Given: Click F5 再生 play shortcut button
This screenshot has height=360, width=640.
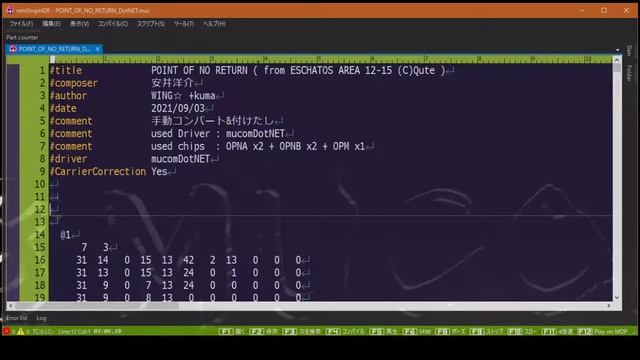Looking at the screenshot, I should tap(384, 331).
